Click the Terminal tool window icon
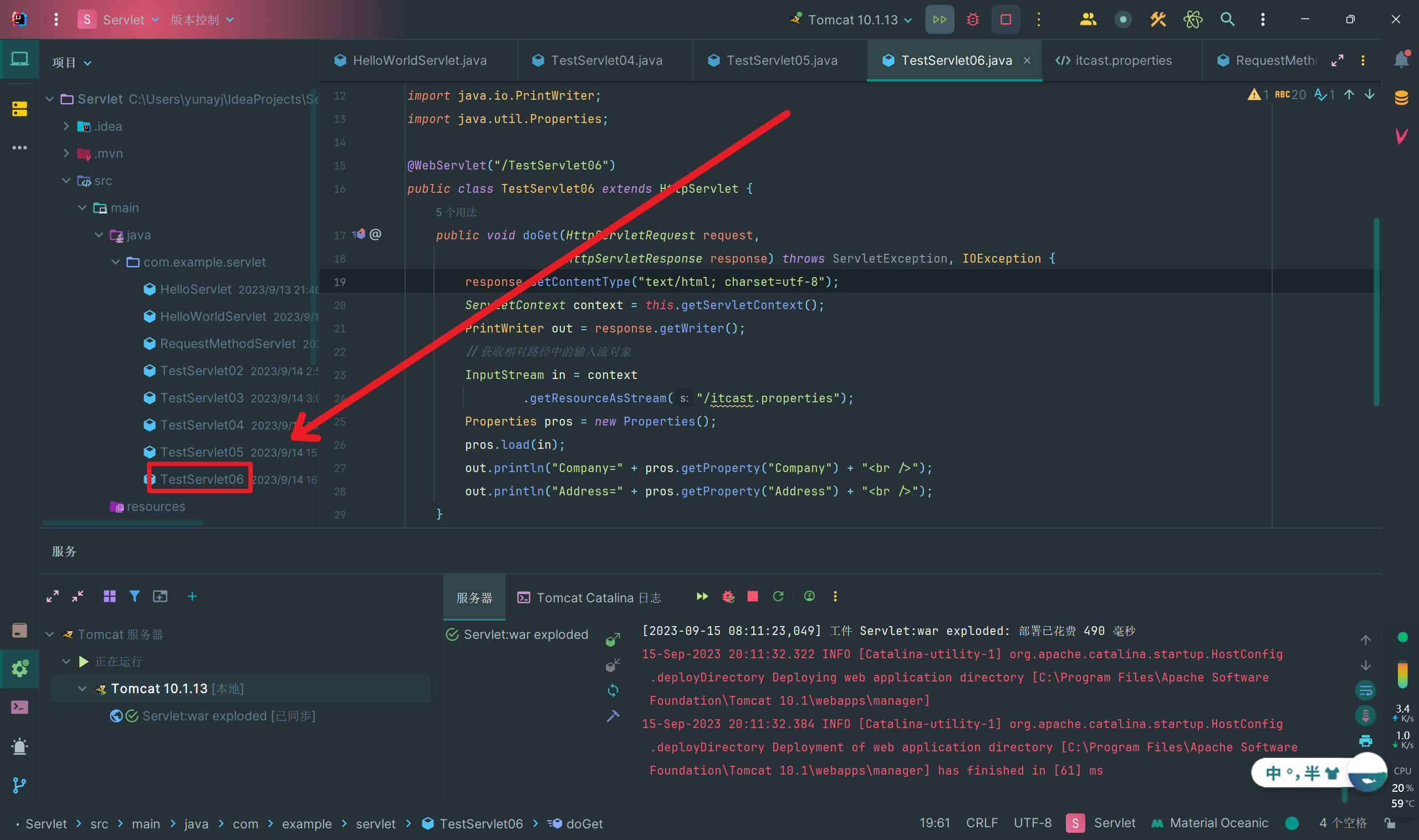Image resolution: width=1419 pixels, height=840 pixels. click(19, 707)
